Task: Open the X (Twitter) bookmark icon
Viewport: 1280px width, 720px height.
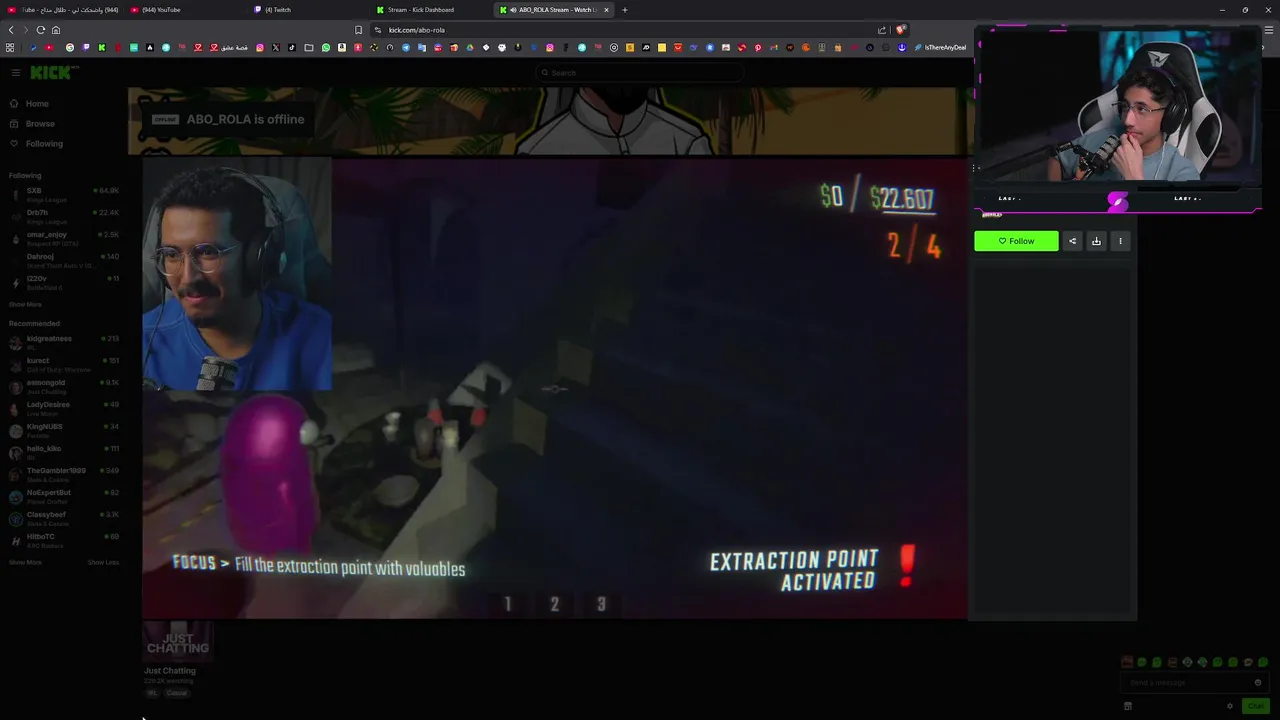Action: (276, 48)
